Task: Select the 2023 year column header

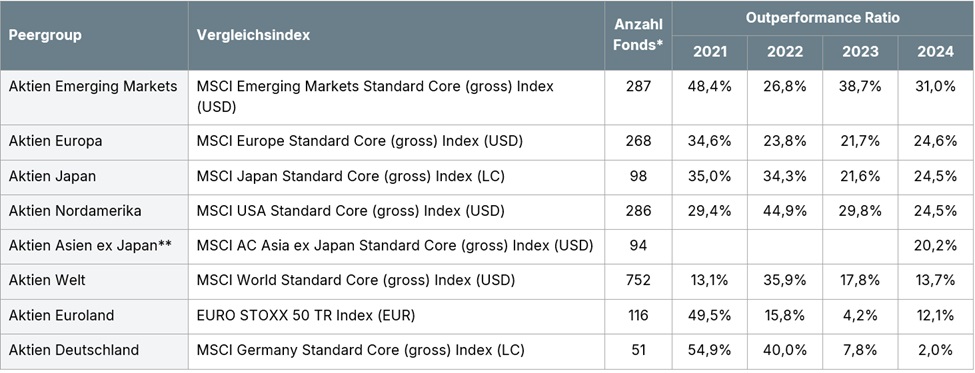Action: (x=861, y=53)
